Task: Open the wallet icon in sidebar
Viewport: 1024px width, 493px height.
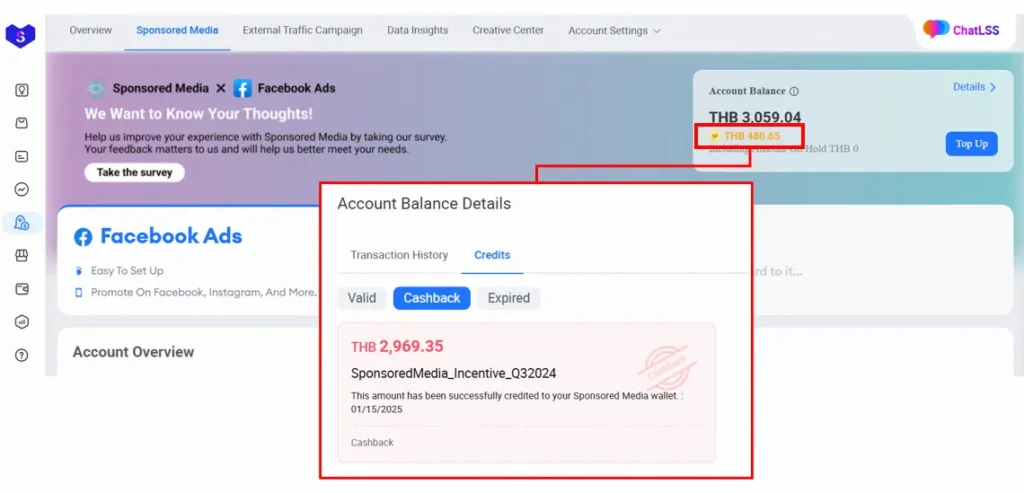Action: tap(22, 289)
